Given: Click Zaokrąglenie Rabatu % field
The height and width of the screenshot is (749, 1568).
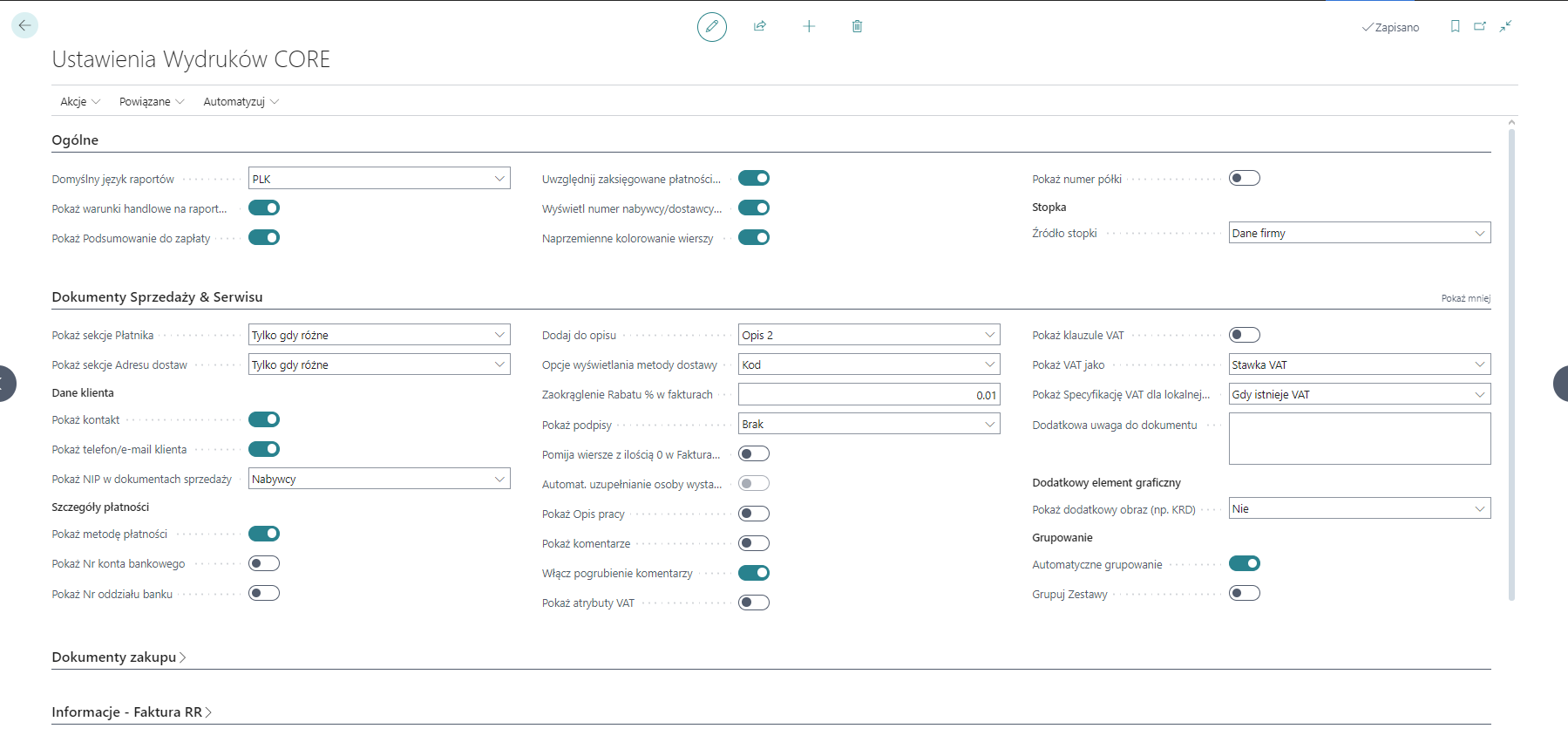Looking at the screenshot, I should coord(869,394).
